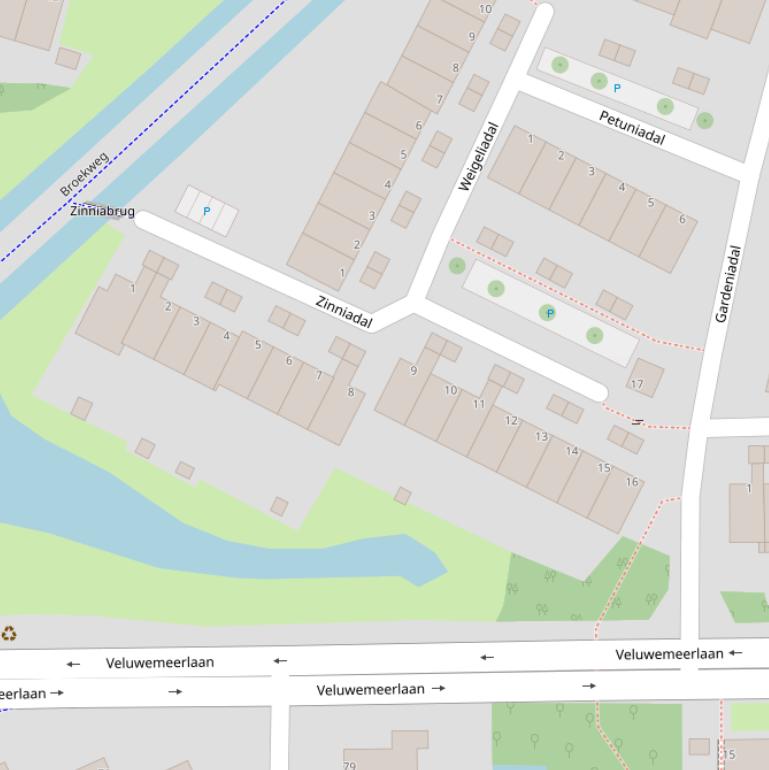Select house number 9 on Zinniadal

413,371
